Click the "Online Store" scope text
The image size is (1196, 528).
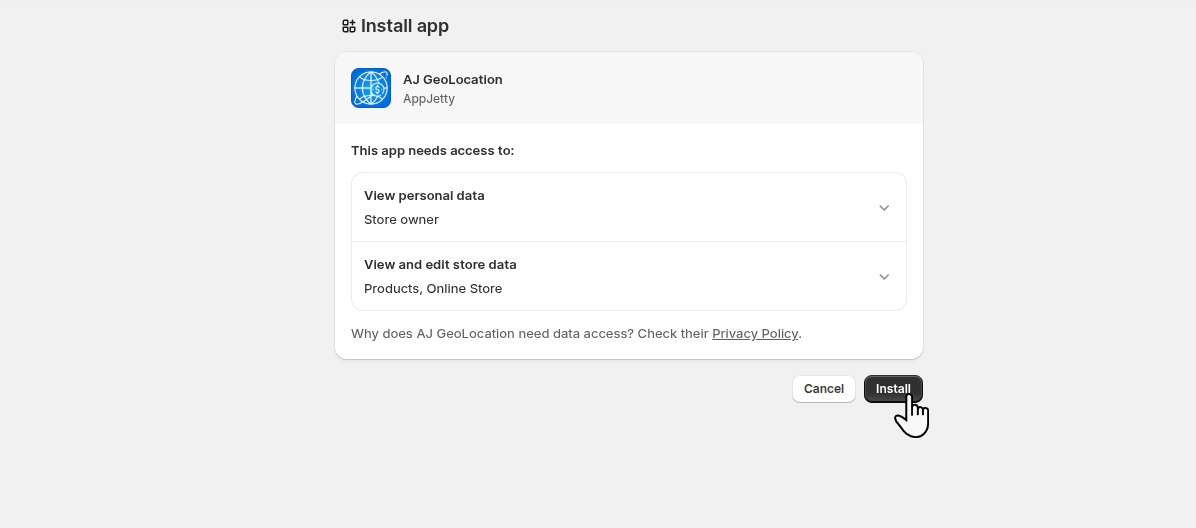(x=465, y=288)
